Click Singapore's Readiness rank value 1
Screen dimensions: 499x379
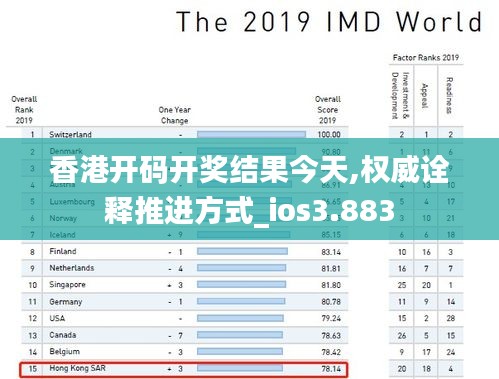click(450, 285)
